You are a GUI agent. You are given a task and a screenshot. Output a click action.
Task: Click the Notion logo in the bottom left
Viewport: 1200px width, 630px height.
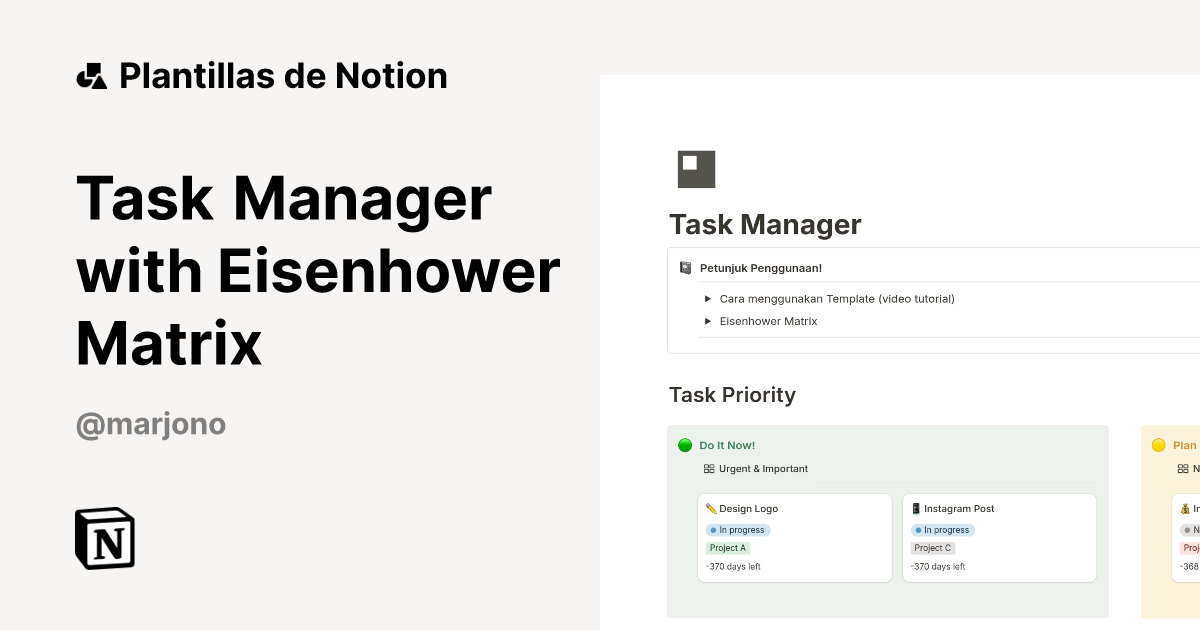click(105, 538)
